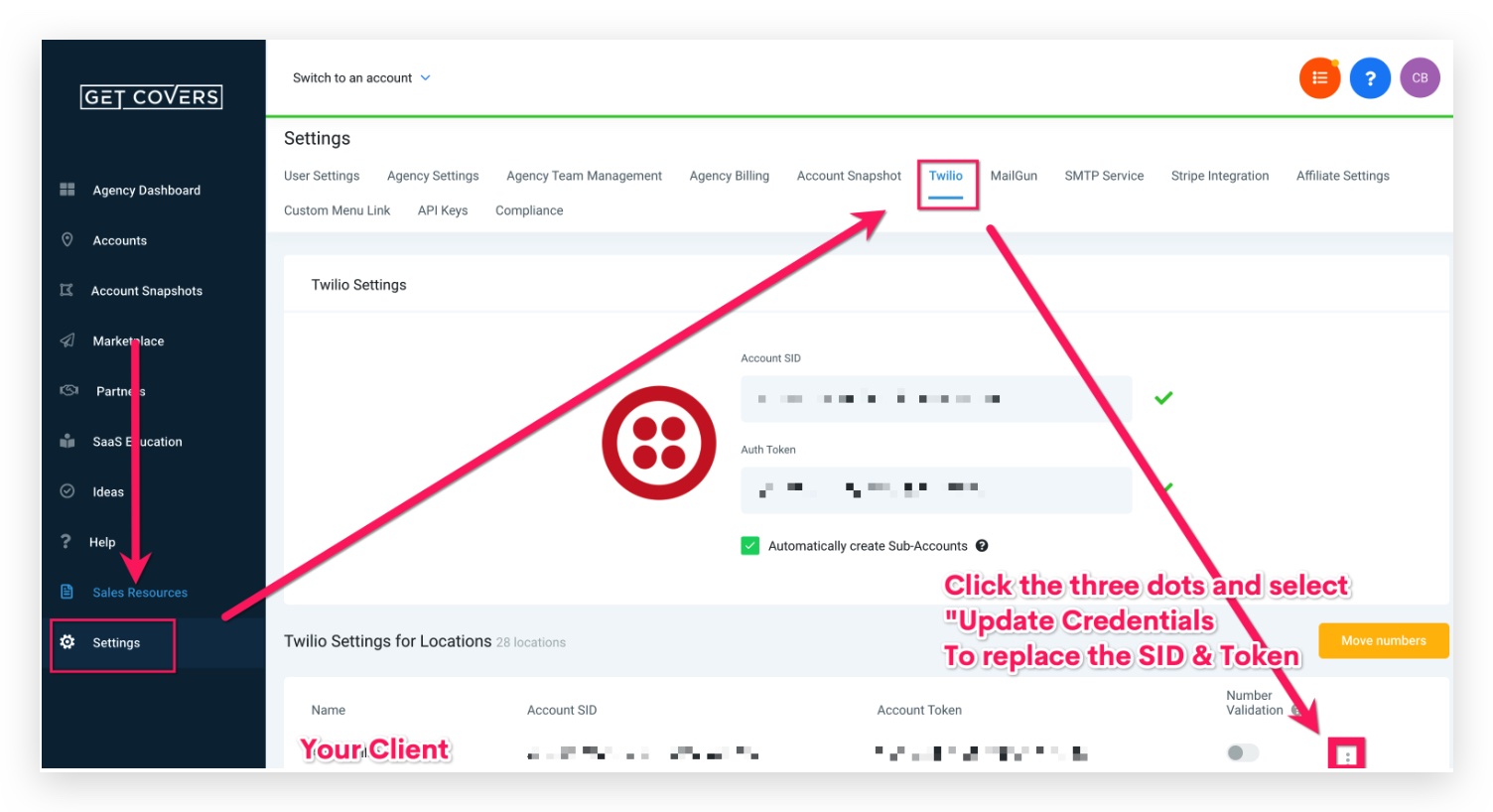Open the Compliance tab
This screenshot has height=812, width=1493.
[x=529, y=210]
